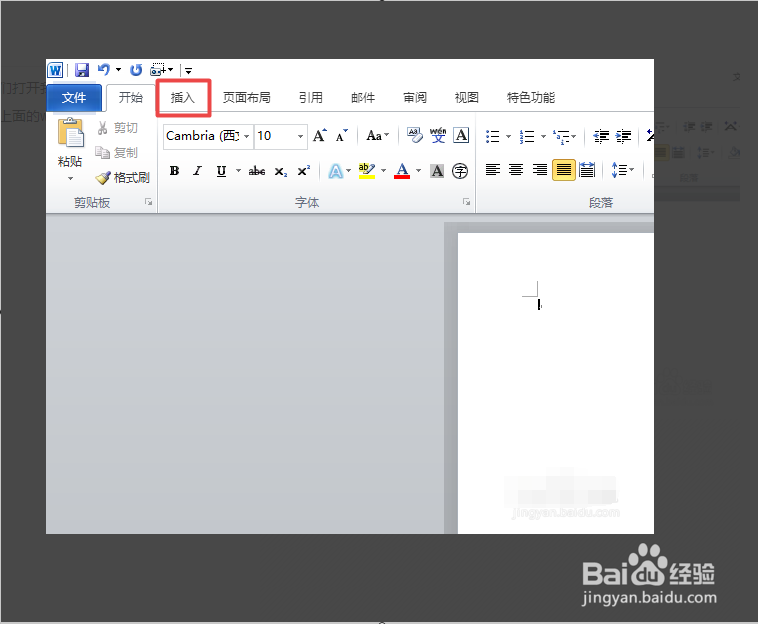Click the phonetic guide wén icon

click(438, 136)
